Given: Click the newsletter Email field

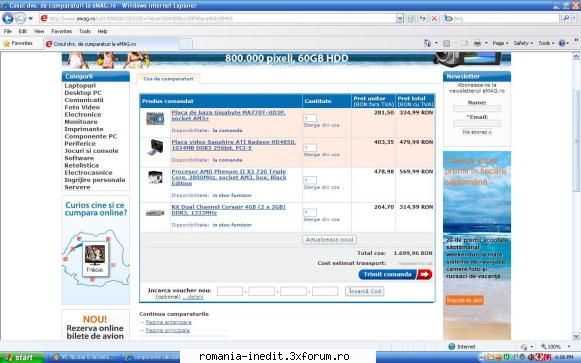Looking at the screenshot, I should coord(477,123).
